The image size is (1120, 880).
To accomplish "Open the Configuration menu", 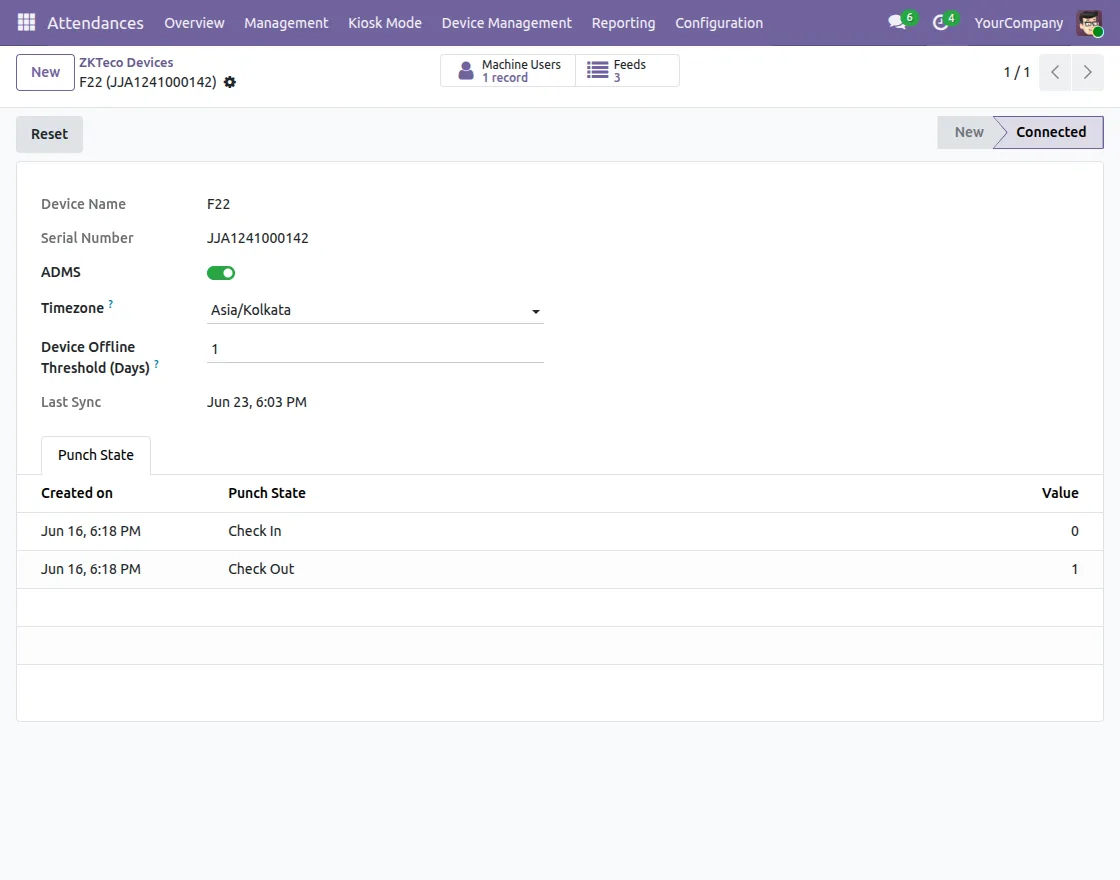I will (x=719, y=23).
